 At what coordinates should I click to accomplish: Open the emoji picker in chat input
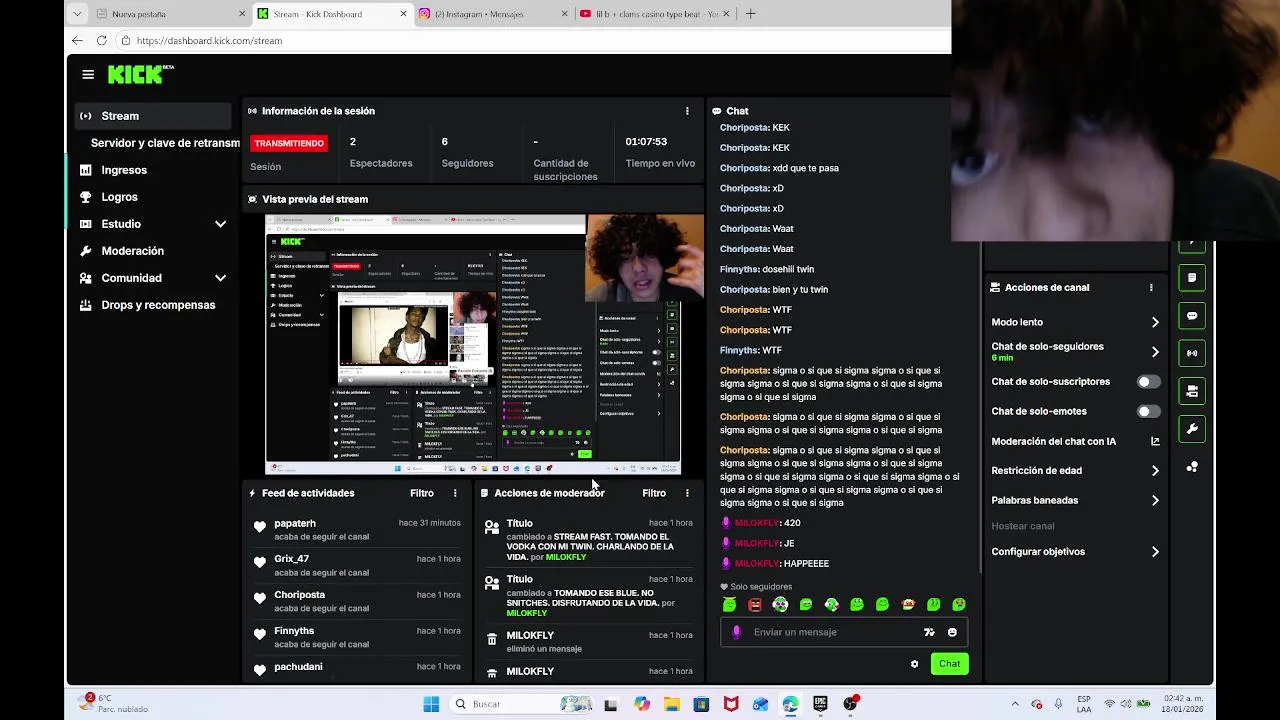[x=952, y=632]
